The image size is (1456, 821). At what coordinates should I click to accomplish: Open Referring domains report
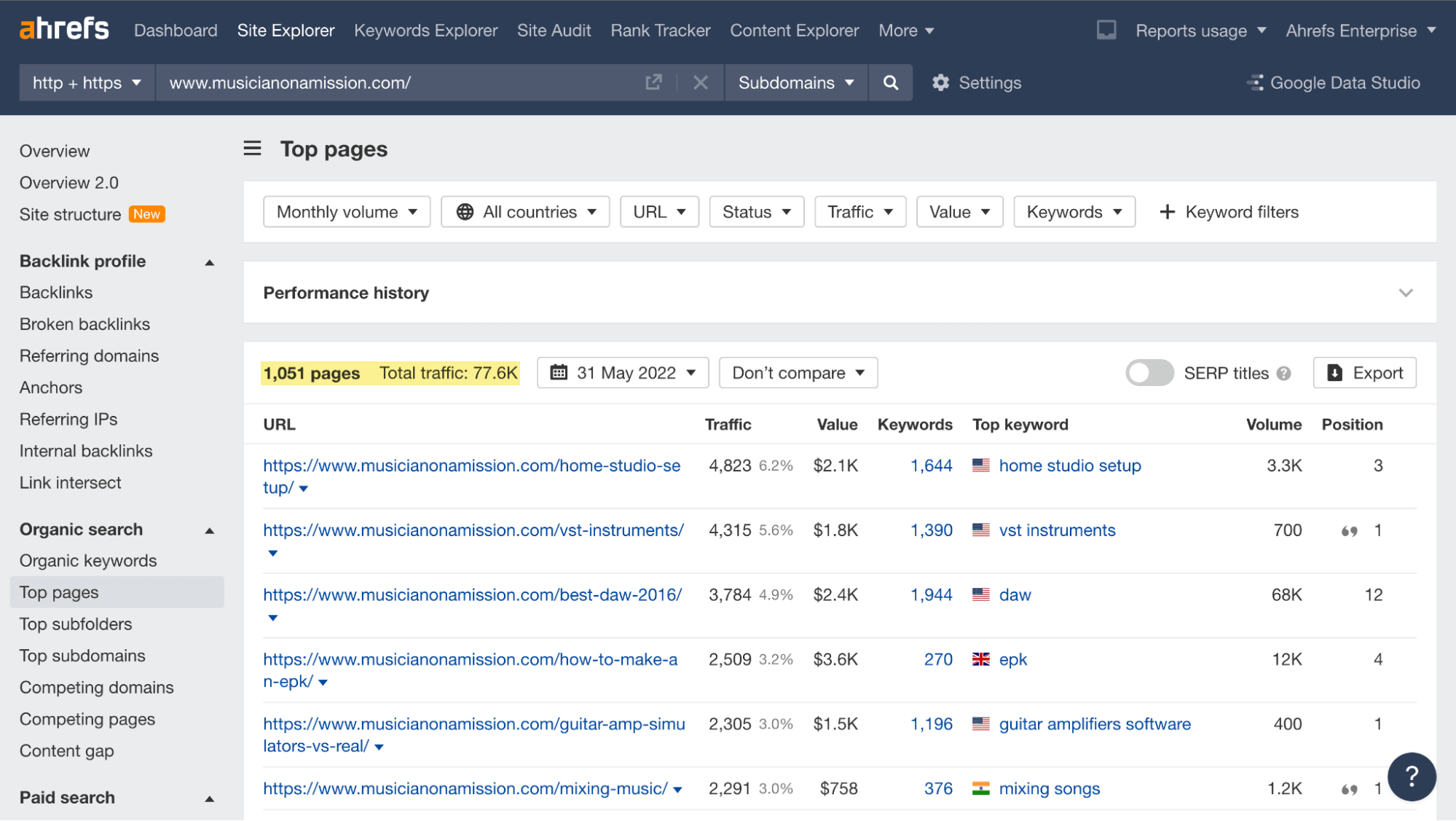coord(90,356)
